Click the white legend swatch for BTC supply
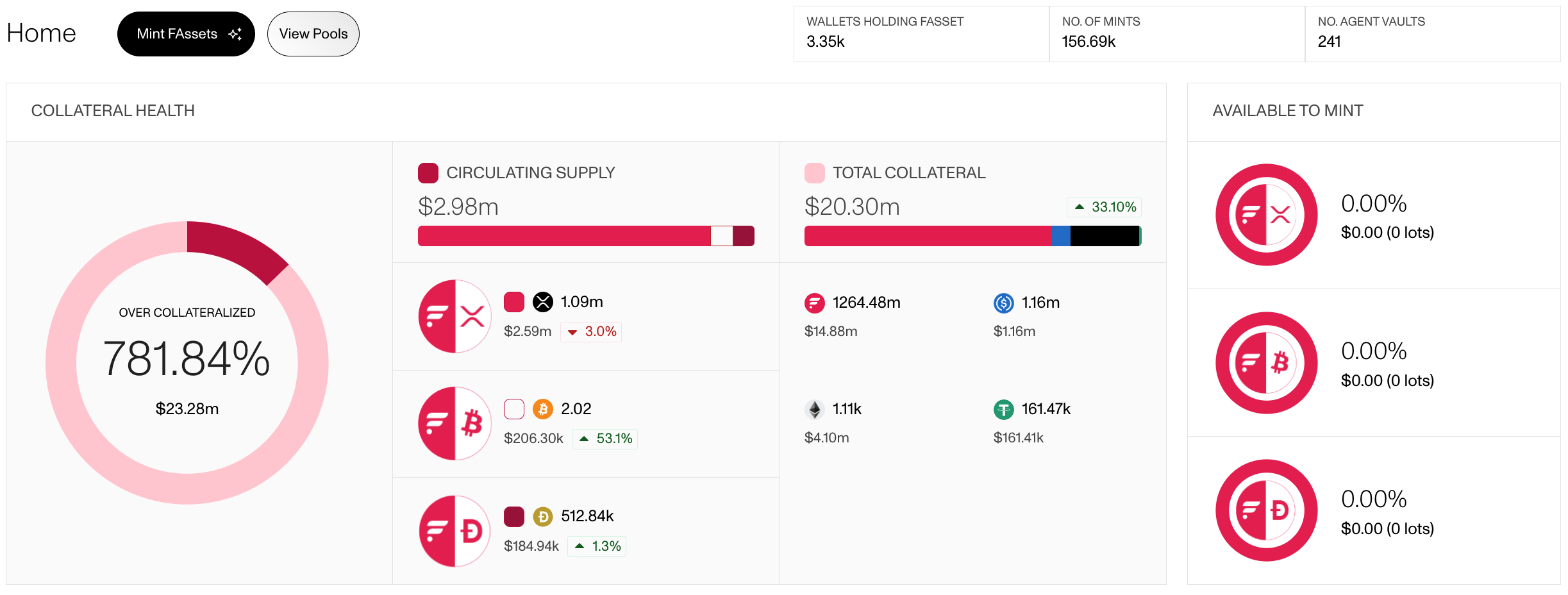Viewport: 1568px width, 595px height. [x=514, y=409]
